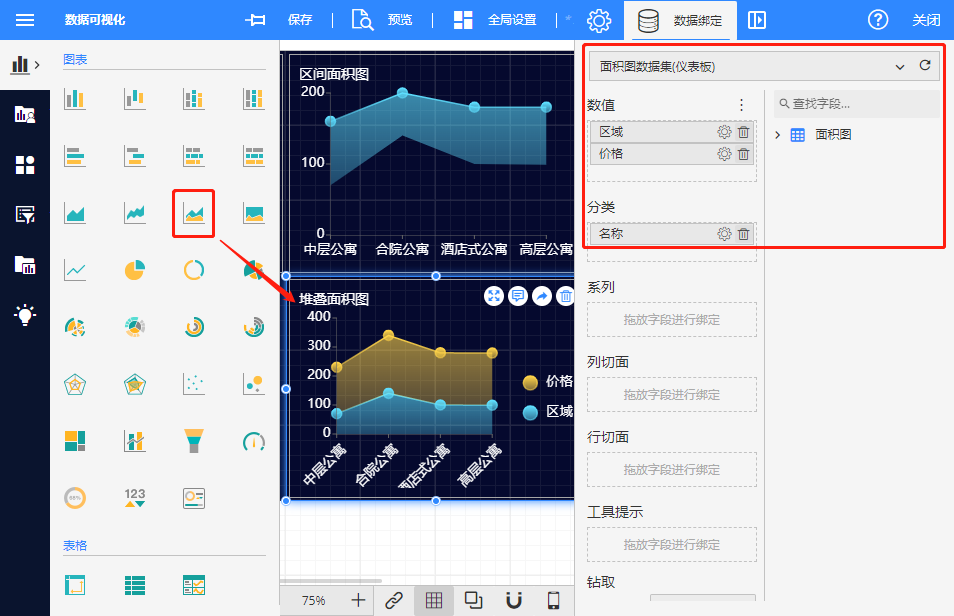Open settings for the 区域 field
Screen dimensions: 954x616
point(724,132)
